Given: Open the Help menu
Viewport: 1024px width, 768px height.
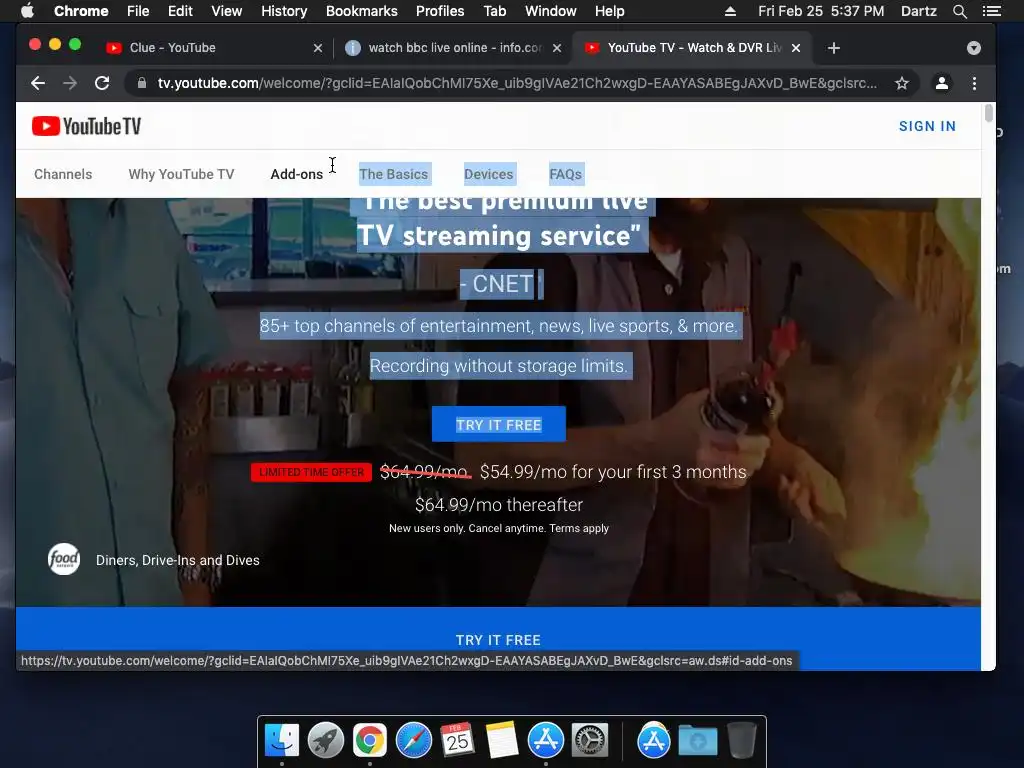Looking at the screenshot, I should tap(609, 11).
